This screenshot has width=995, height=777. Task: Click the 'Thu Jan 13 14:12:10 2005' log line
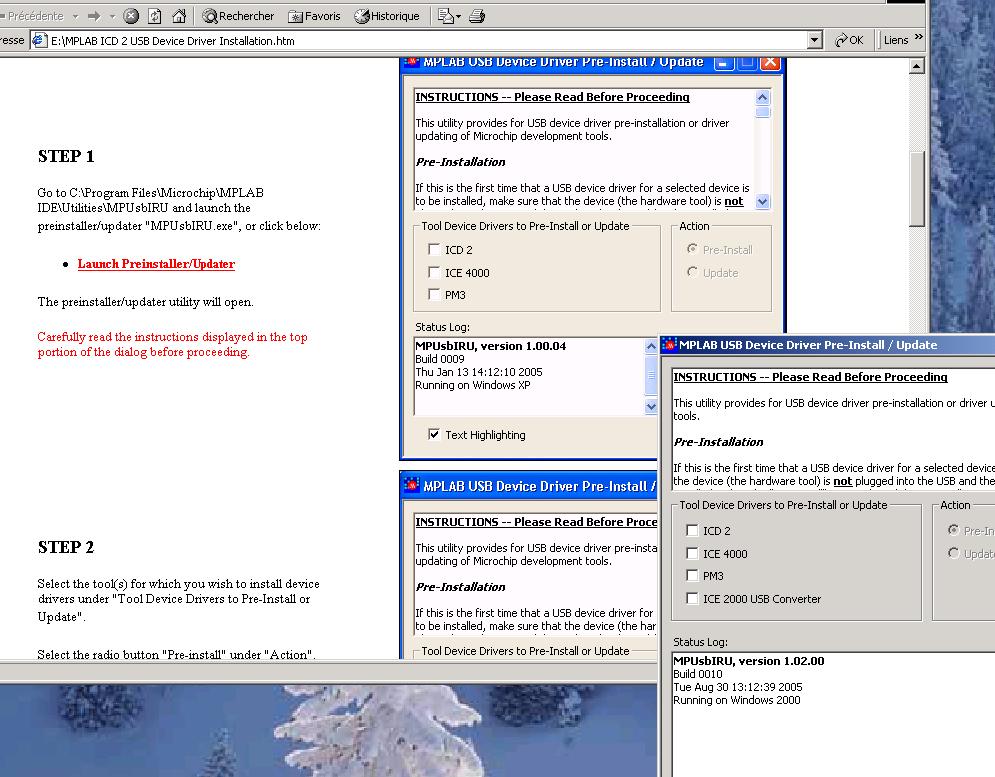(x=479, y=372)
